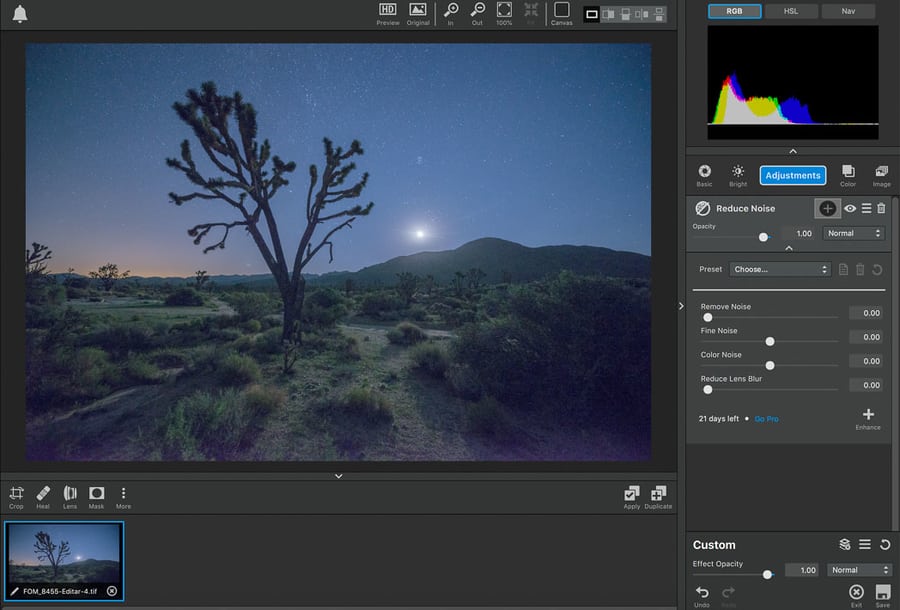Select side-by-side overlap compare layout
This screenshot has height=610, width=900.
608,14
